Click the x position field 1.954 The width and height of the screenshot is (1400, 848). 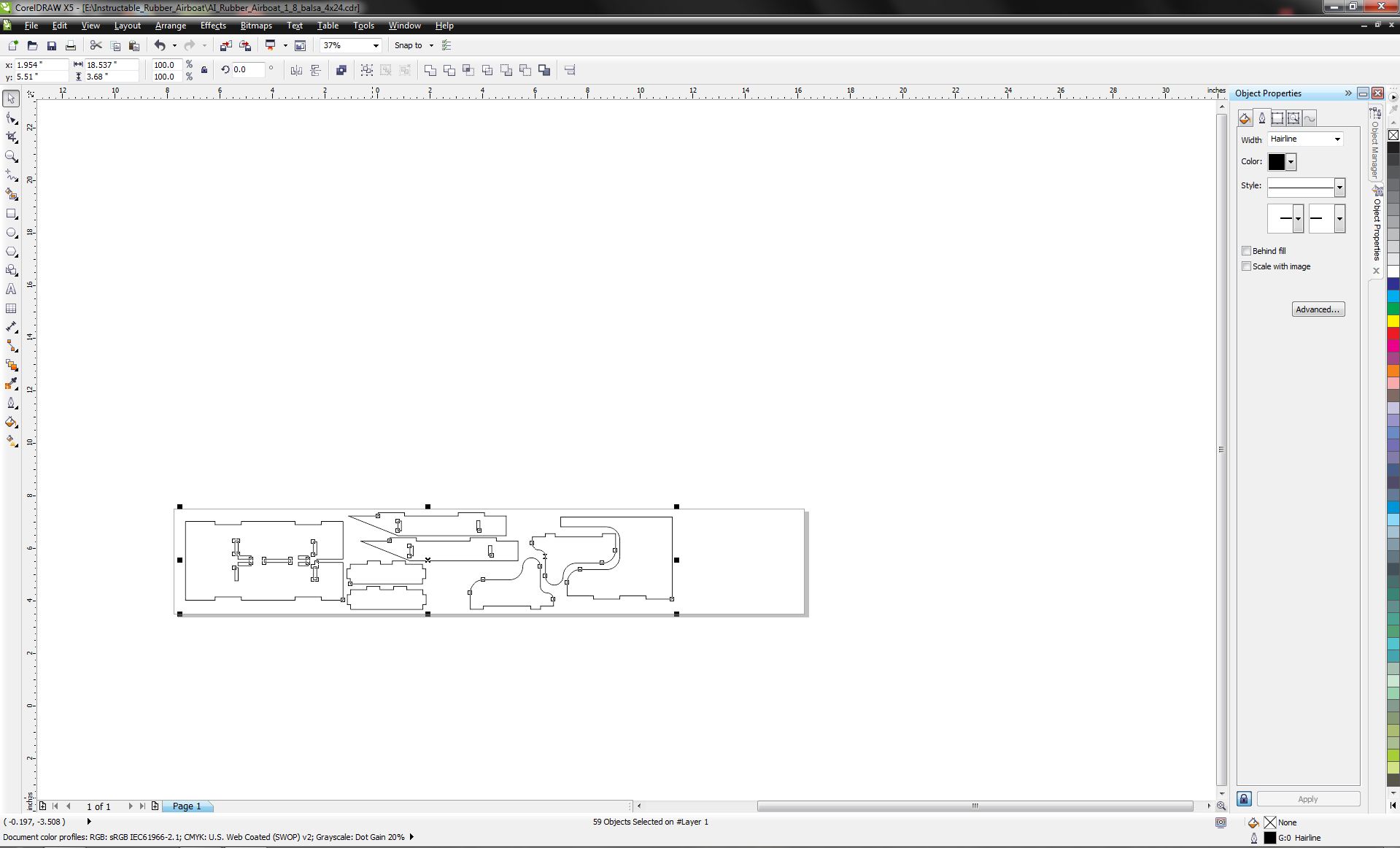[41, 65]
